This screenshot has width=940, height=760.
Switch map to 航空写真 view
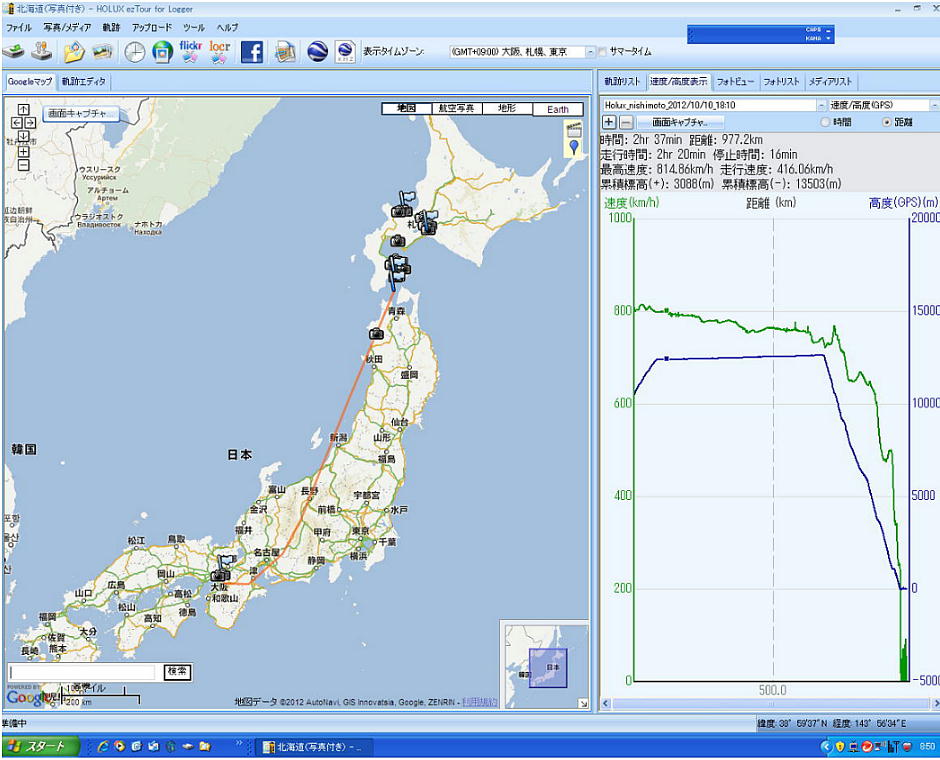[457, 109]
